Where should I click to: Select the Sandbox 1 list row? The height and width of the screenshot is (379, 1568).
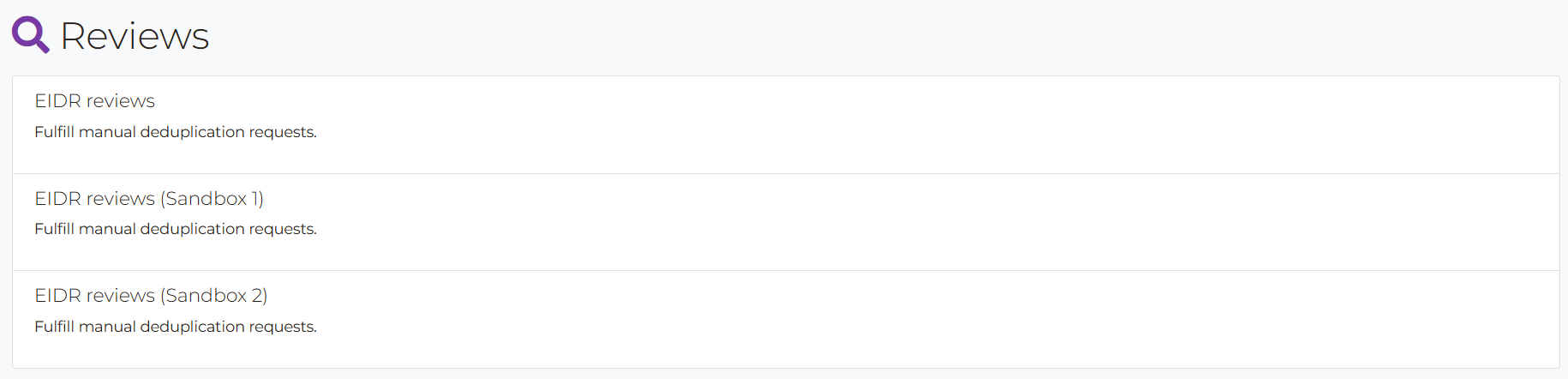pyautogui.click(x=786, y=222)
